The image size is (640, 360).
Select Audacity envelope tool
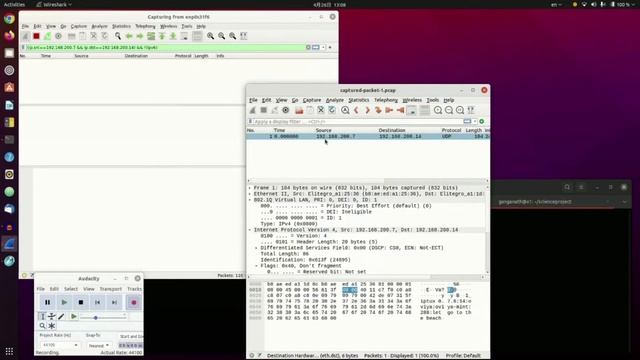tap(52, 316)
